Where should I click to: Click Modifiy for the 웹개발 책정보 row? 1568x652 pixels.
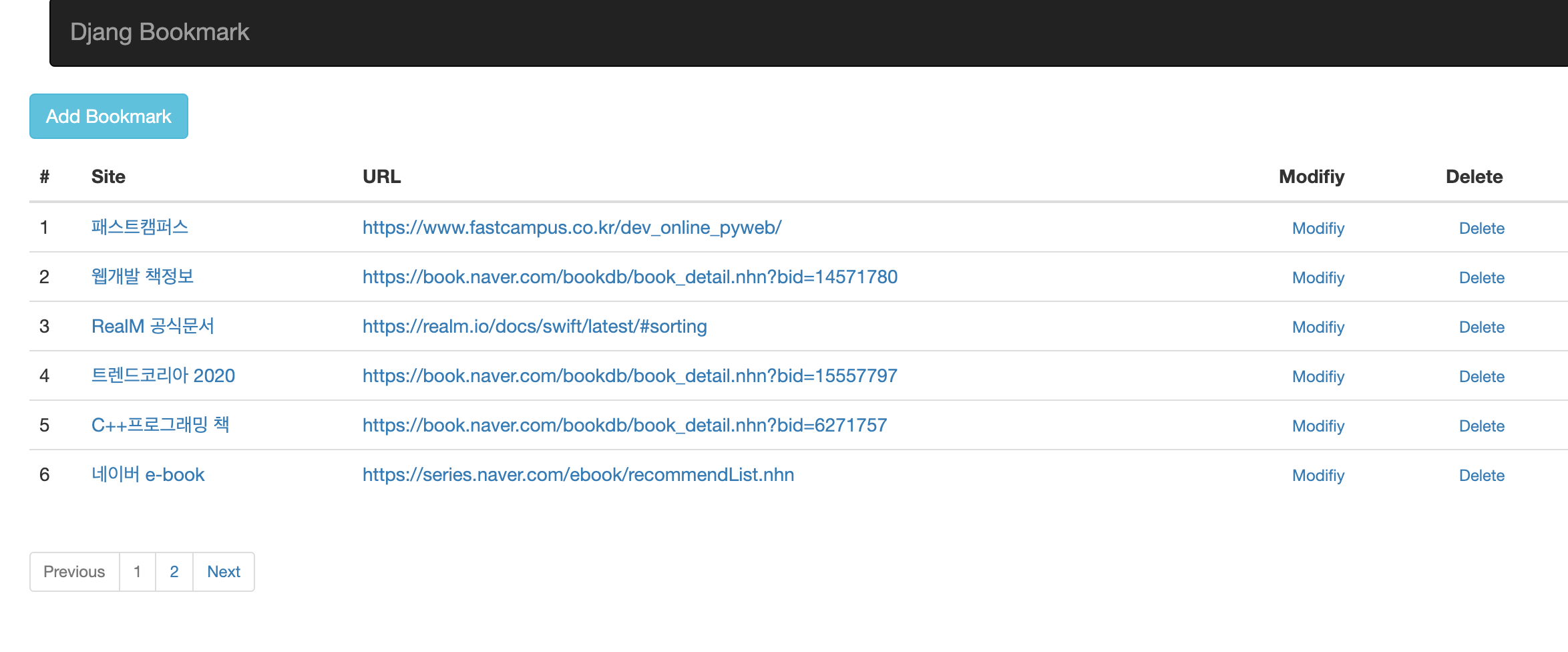tap(1318, 278)
